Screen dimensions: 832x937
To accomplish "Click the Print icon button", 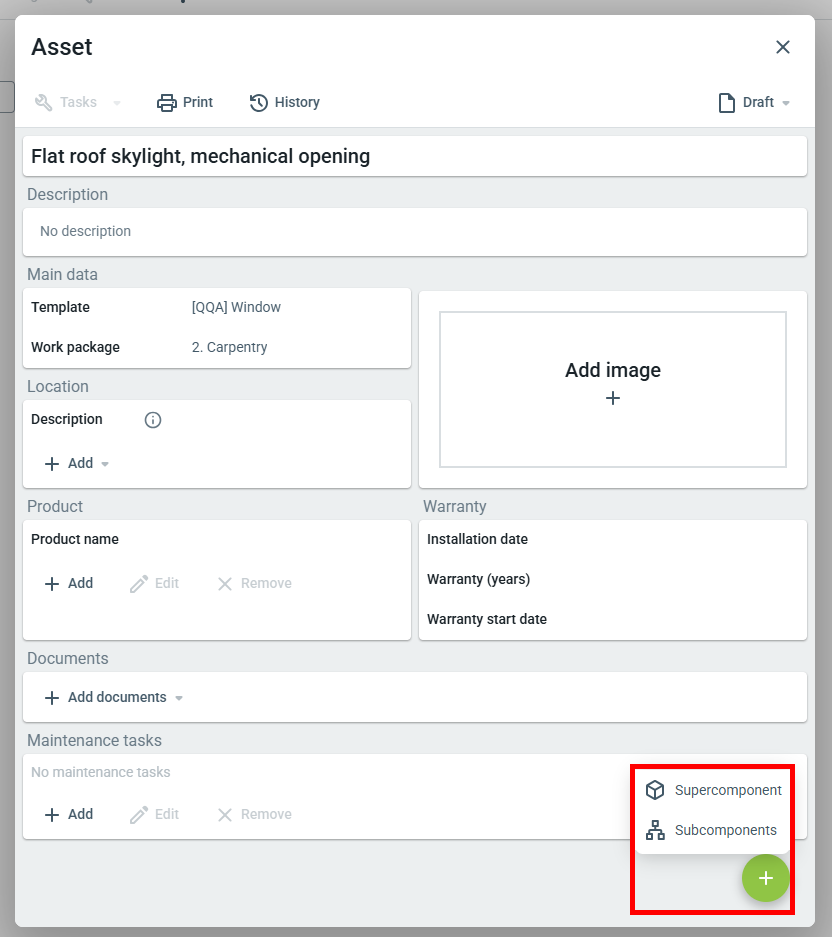I will click(x=167, y=102).
